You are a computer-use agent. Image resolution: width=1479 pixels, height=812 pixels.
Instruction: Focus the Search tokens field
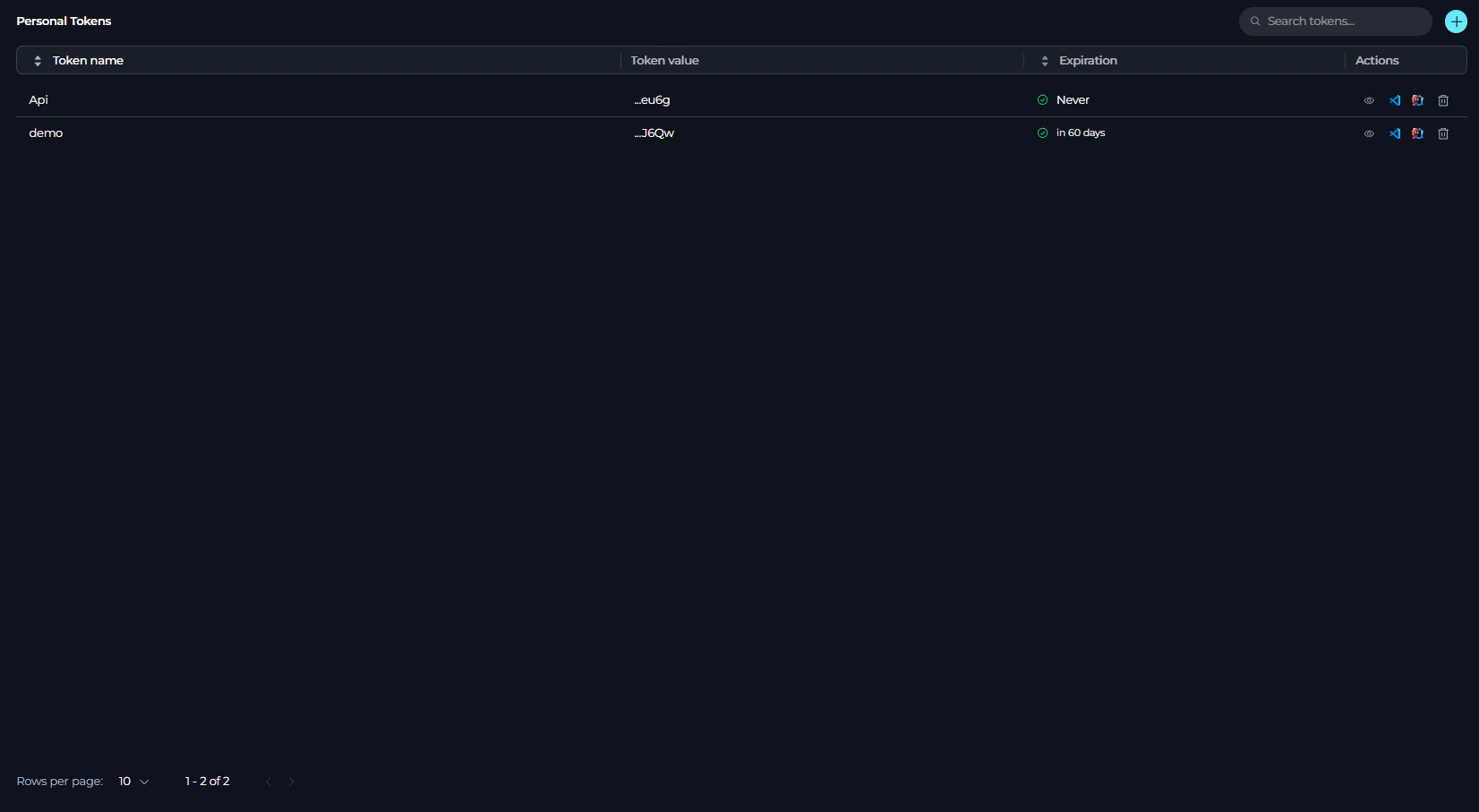click(x=1336, y=21)
